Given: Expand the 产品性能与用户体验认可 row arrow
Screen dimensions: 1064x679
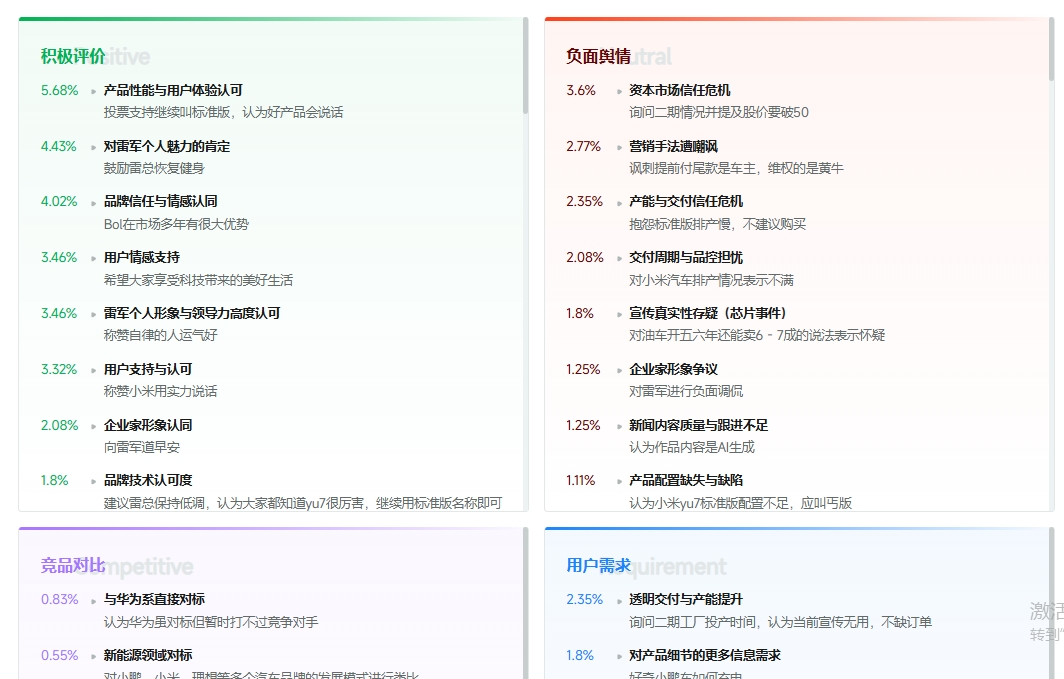Looking at the screenshot, I should [94, 91].
